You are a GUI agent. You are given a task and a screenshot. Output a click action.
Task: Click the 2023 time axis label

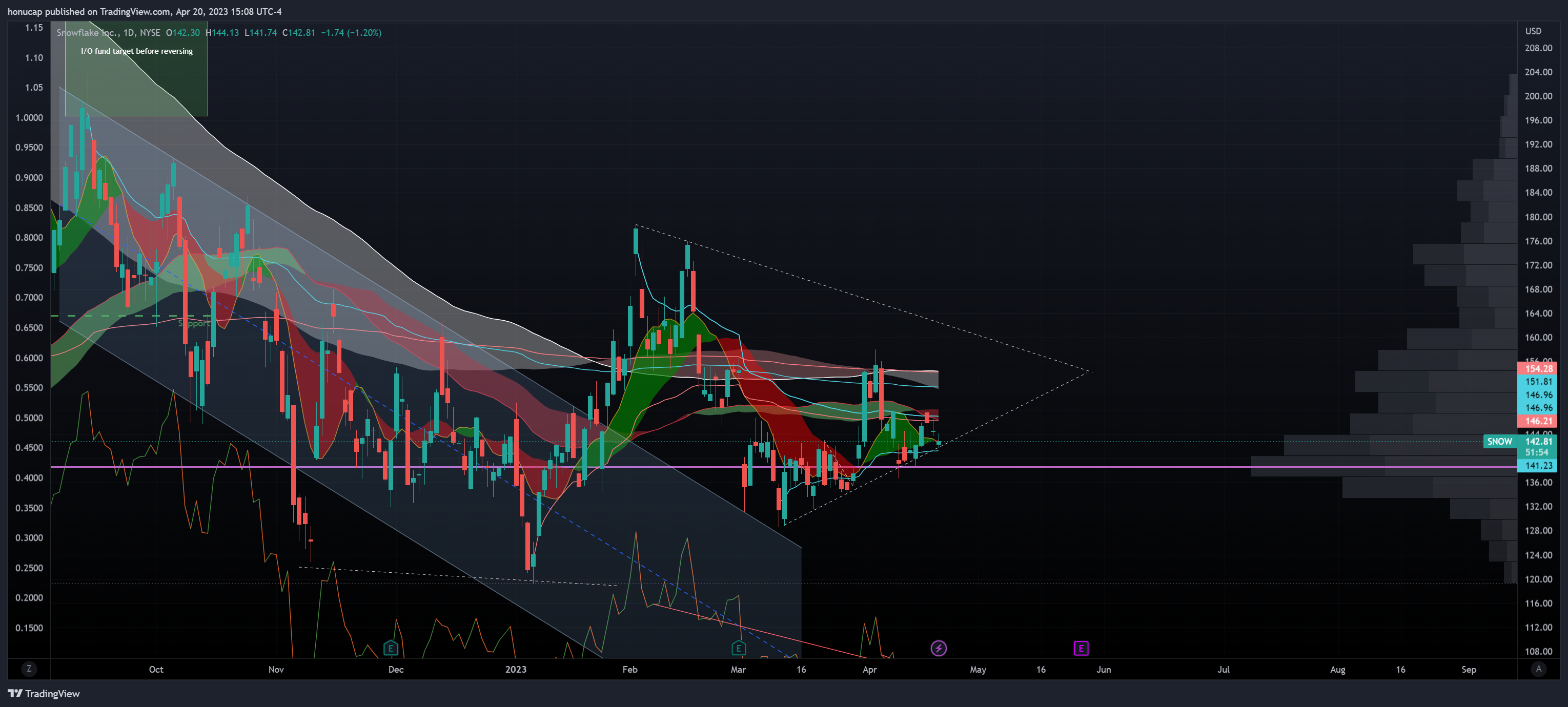coord(516,669)
